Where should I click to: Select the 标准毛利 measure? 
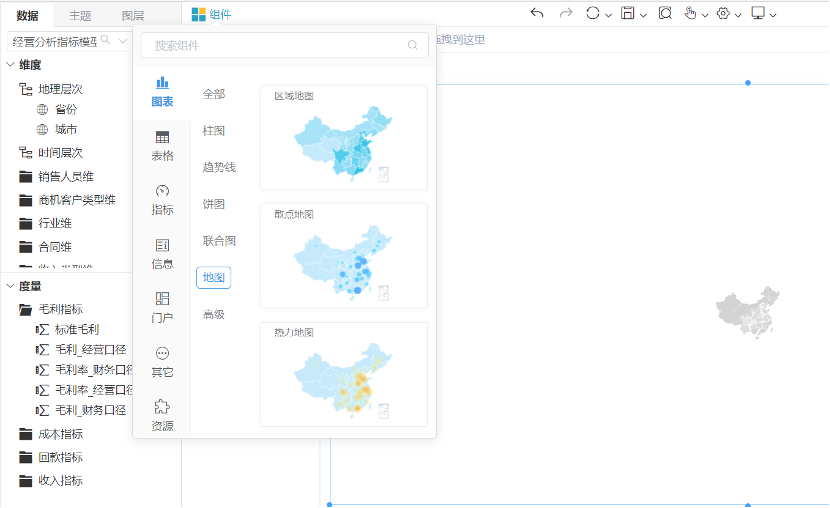(x=67, y=330)
